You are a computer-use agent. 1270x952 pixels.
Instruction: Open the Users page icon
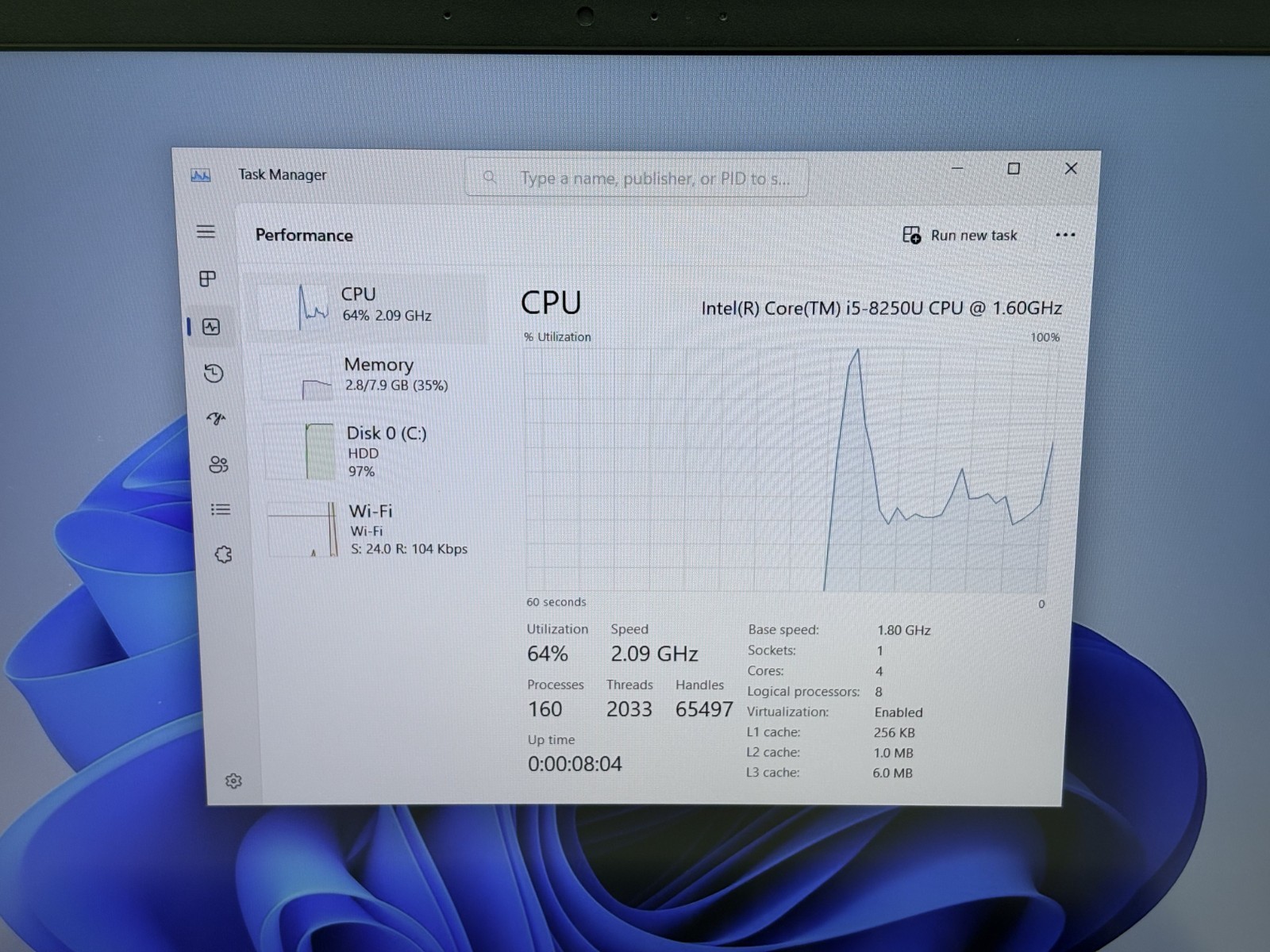(218, 464)
